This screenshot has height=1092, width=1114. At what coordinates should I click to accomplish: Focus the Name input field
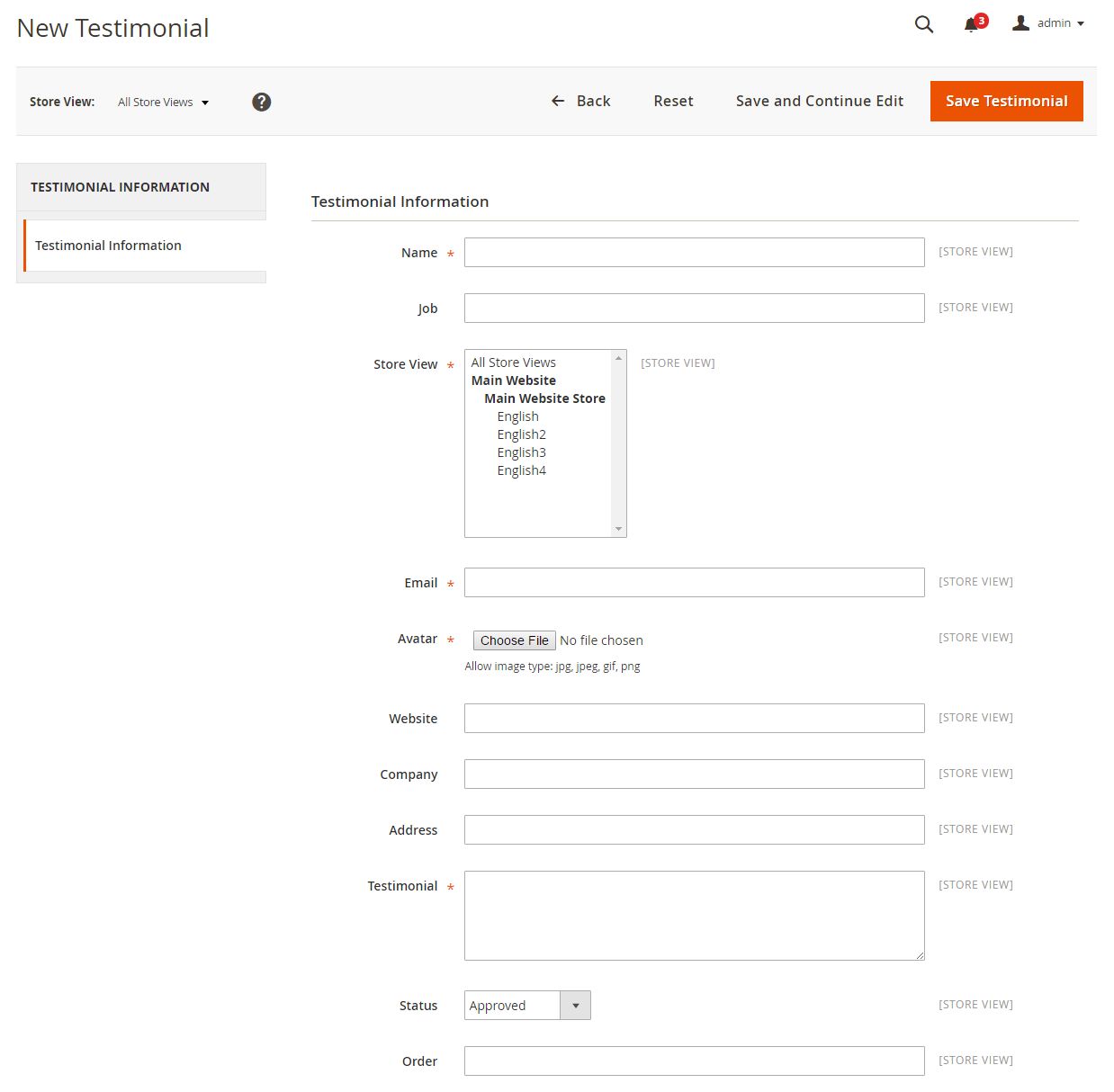point(694,253)
